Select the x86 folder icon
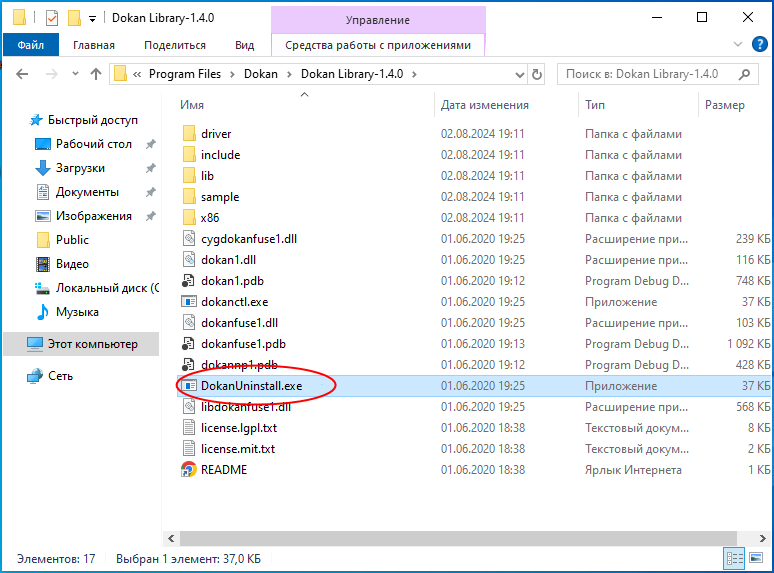 click(x=189, y=218)
